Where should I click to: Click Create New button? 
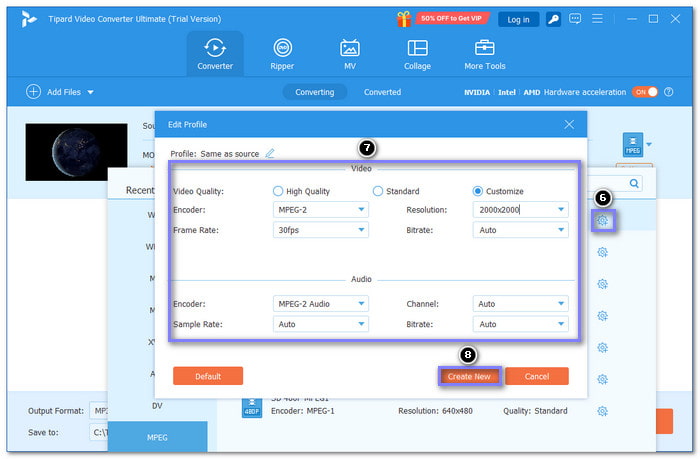click(x=469, y=376)
